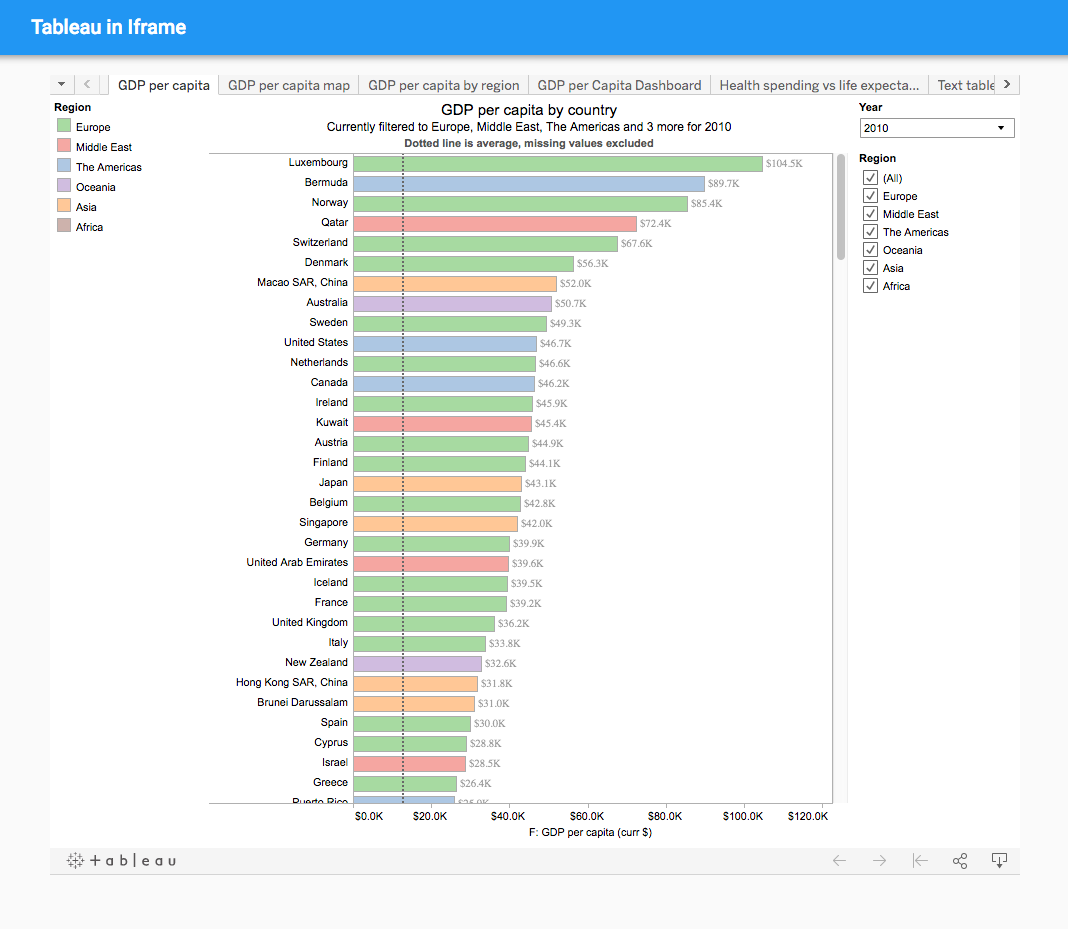This screenshot has height=929, width=1068.
Task: Click the redo arrow icon
Action: coord(879,860)
